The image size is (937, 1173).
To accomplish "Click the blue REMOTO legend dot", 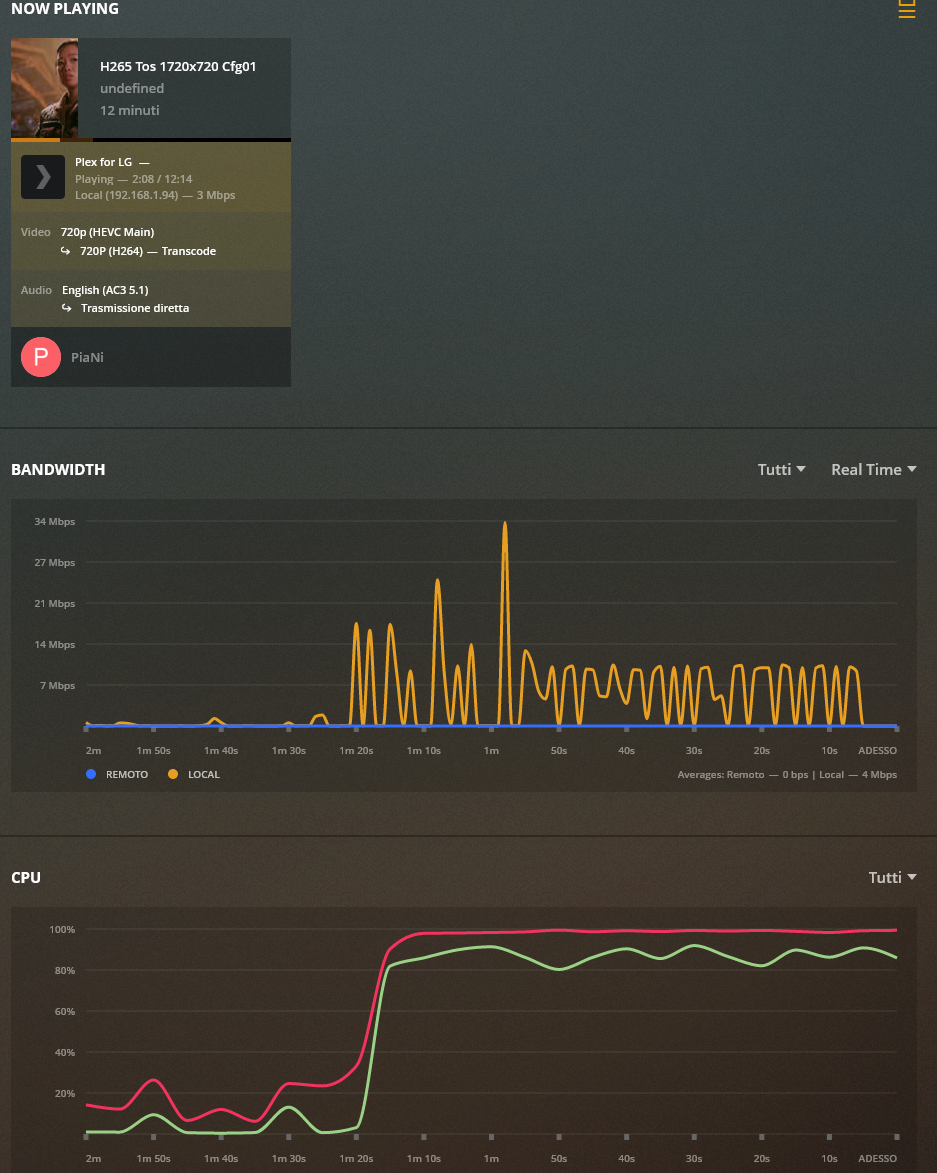I will 92,774.
